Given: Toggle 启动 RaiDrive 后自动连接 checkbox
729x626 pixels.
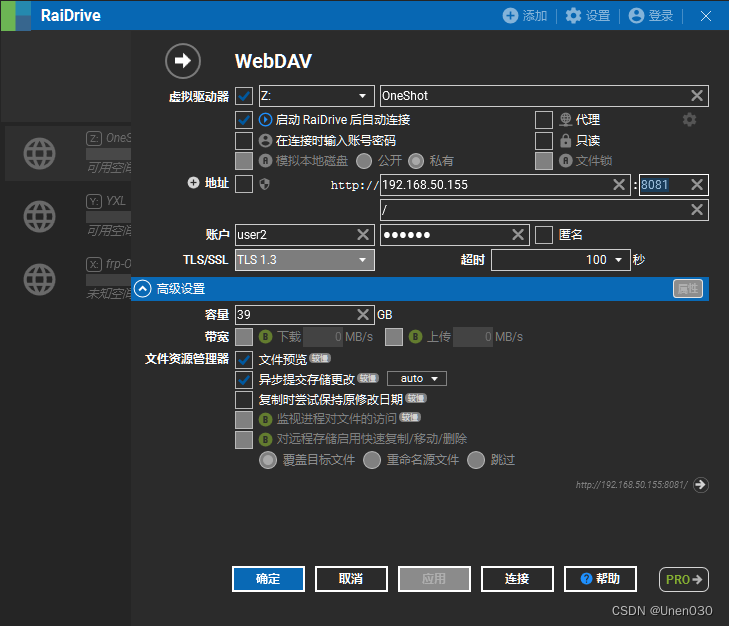Looking at the screenshot, I should pos(244,120).
